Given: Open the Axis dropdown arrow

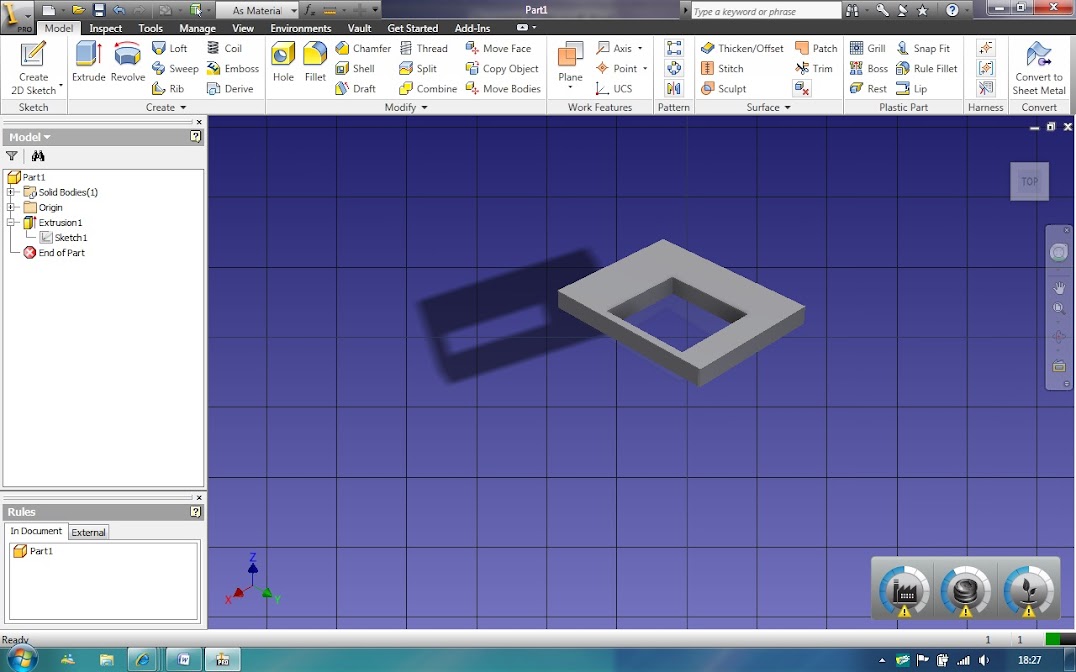Looking at the screenshot, I should coord(640,48).
